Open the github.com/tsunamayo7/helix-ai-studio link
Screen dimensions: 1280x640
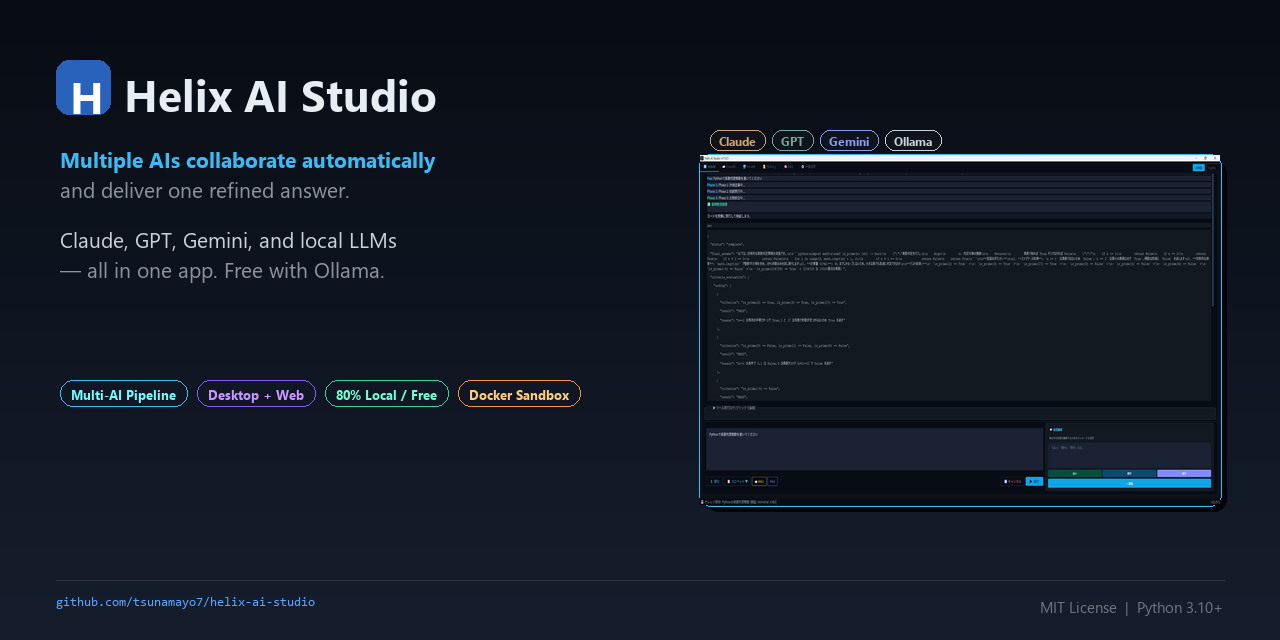click(x=185, y=601)
